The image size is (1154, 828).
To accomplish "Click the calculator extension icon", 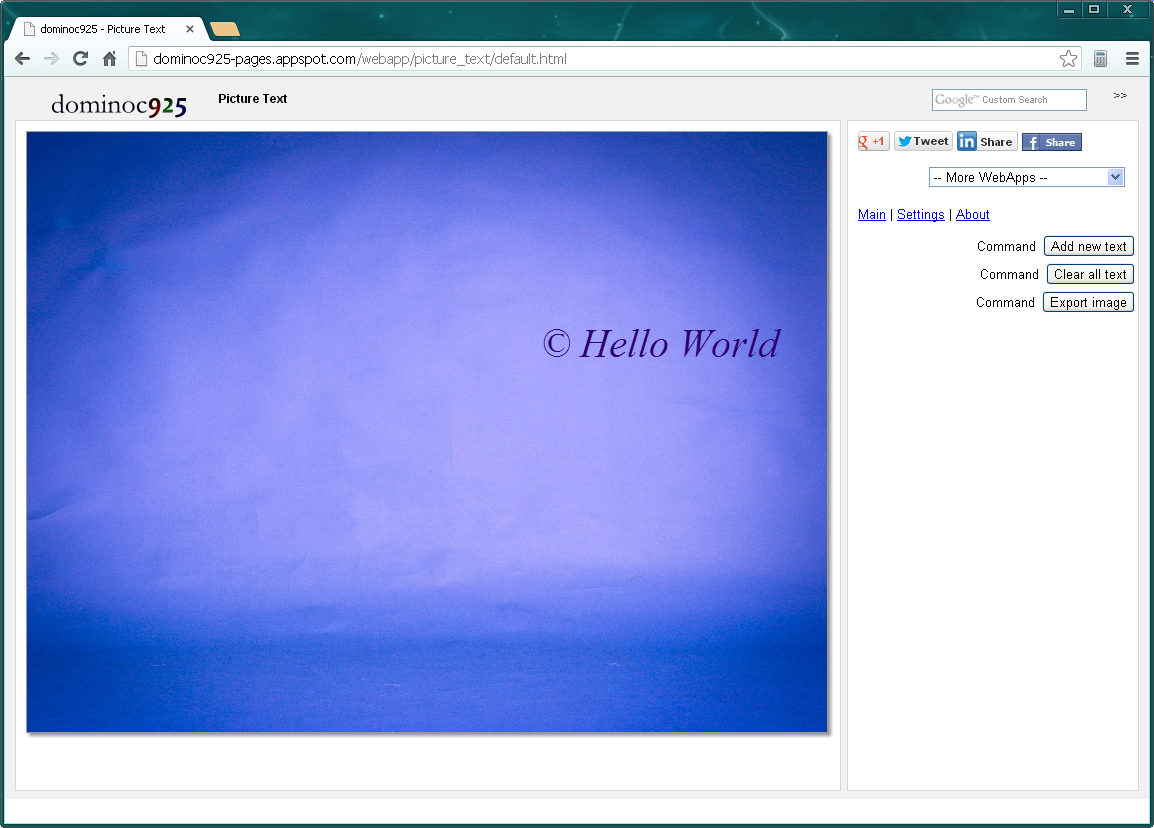I will 1100,59.
